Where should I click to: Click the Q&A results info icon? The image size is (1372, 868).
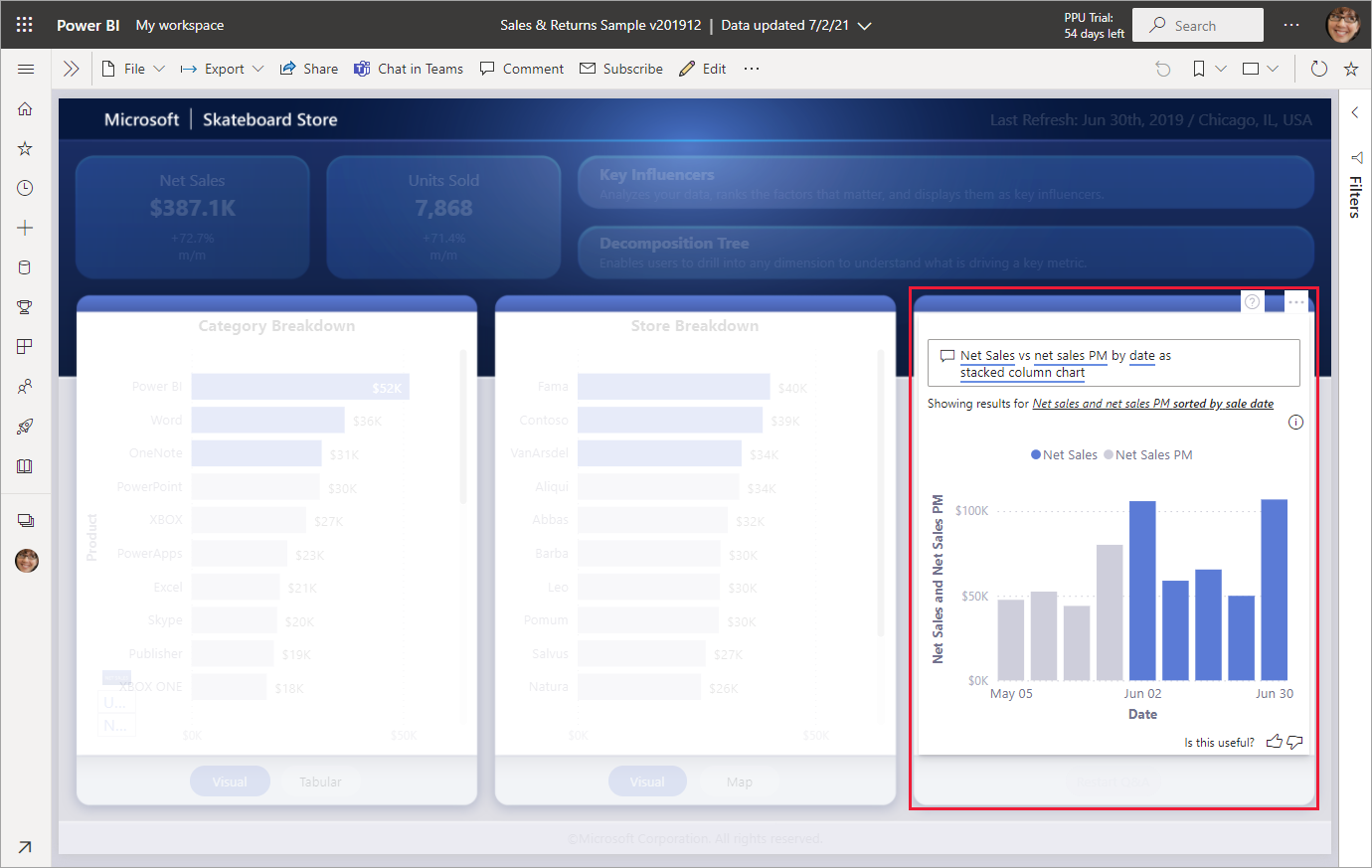[1295, 422]
